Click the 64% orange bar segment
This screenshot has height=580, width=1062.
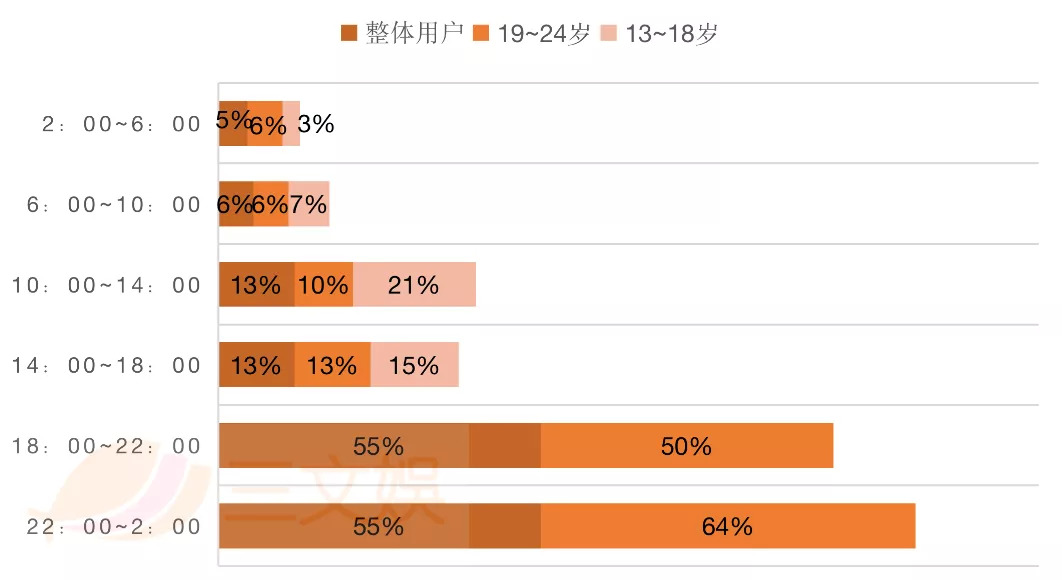click(x=727, y=527)
